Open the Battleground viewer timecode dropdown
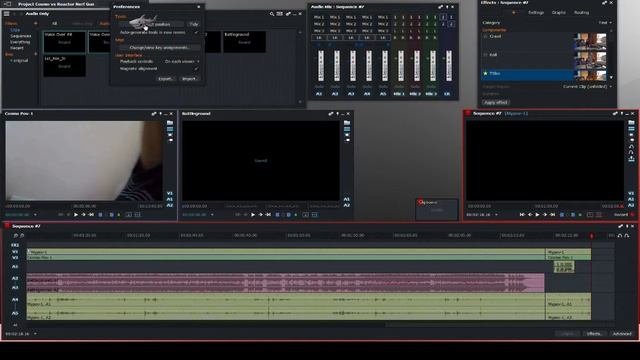The image size is (640, 360). (x=212, y=215)
